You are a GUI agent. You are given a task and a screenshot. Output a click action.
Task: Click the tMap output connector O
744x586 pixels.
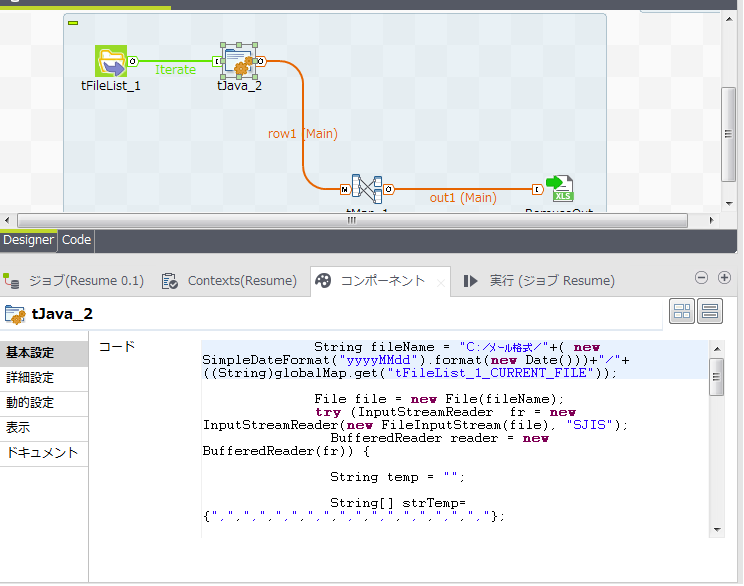coord(388,189)
